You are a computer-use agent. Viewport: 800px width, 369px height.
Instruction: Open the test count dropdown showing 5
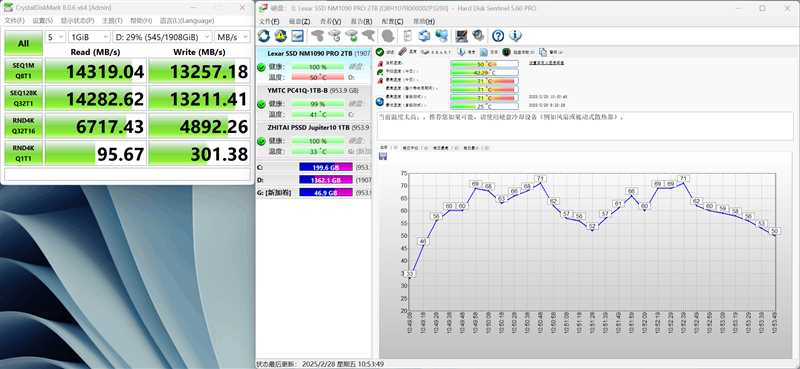click(x=56, y=37)
